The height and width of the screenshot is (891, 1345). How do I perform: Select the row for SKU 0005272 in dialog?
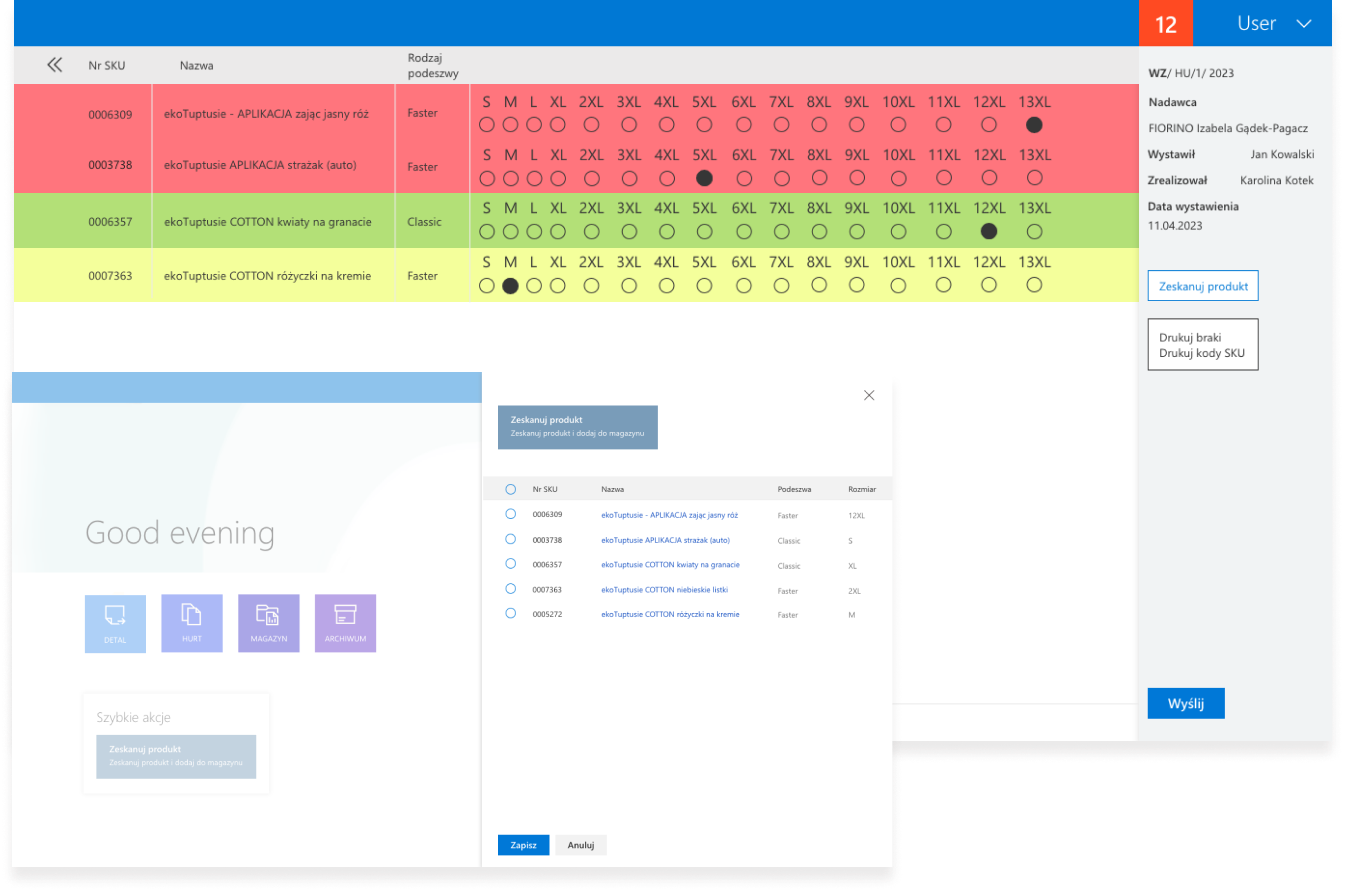(510, 614)
